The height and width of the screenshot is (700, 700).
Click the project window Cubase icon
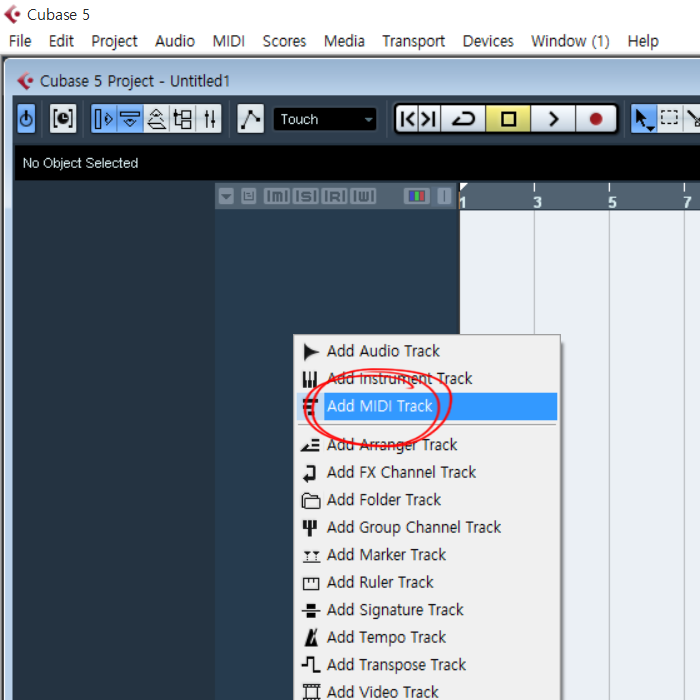tap(25, 81)
